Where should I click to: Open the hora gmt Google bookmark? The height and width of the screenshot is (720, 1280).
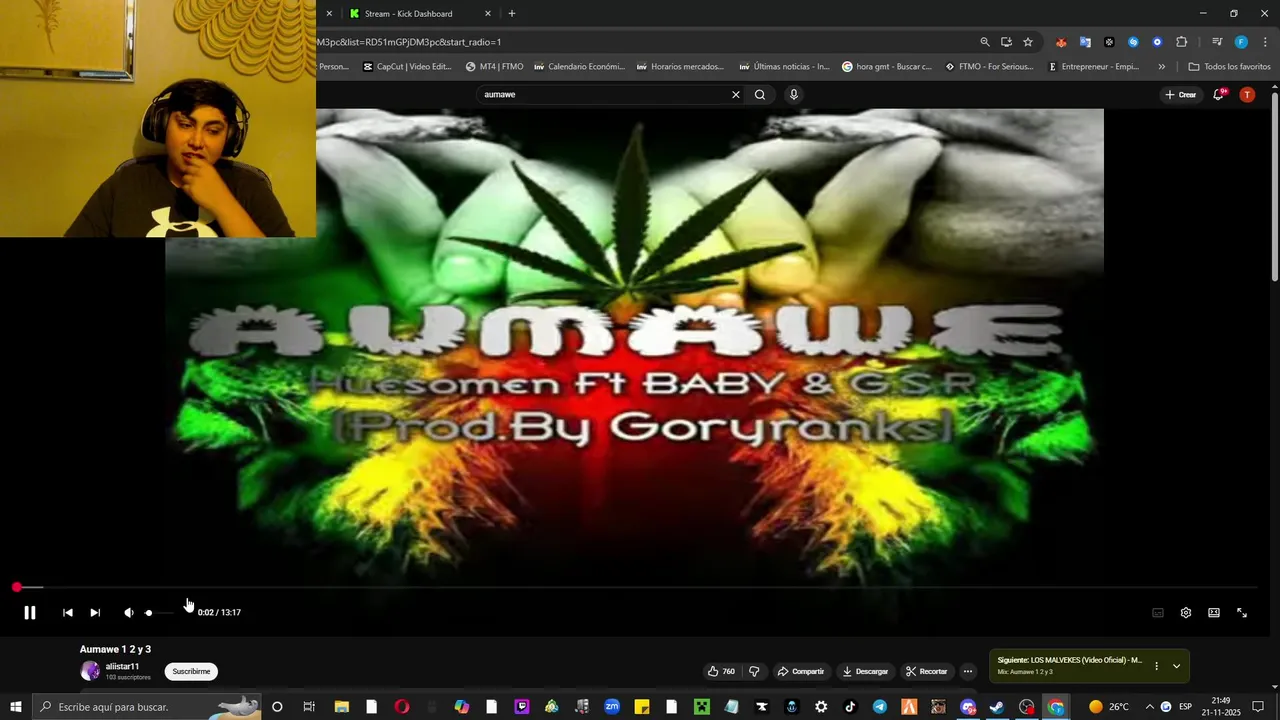point(887,67)
